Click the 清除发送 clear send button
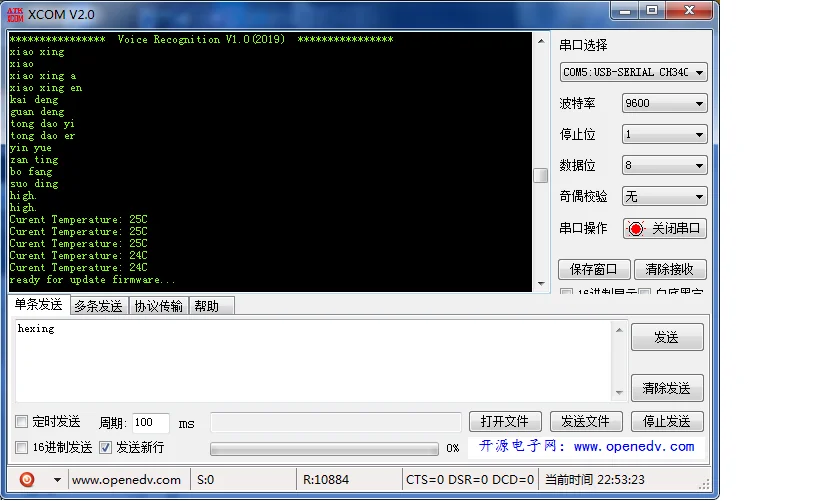This screenshot has width=819, height=501. pyautogui.click(x=667, y=388)
